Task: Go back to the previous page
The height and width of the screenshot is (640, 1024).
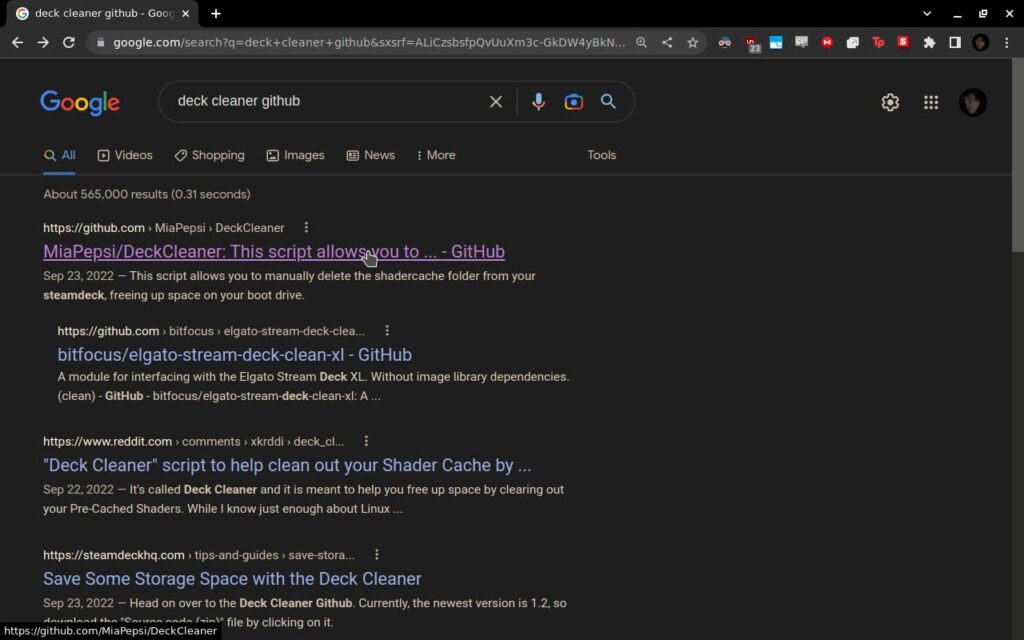Action: point(18,42)
